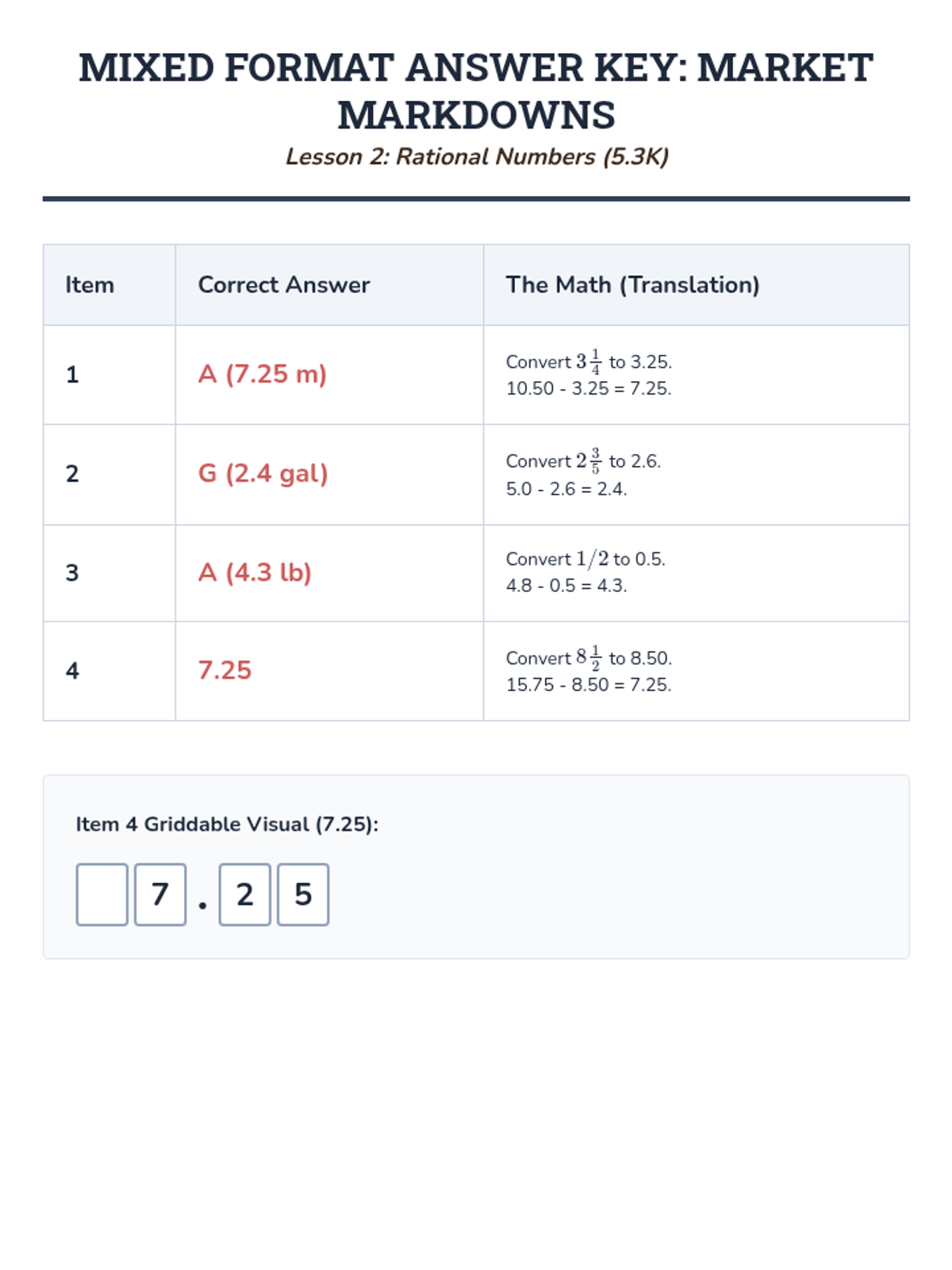
Task: Click 'The Math (Translation)' column header
Action: pyautogui.click(x=633, y=285)
